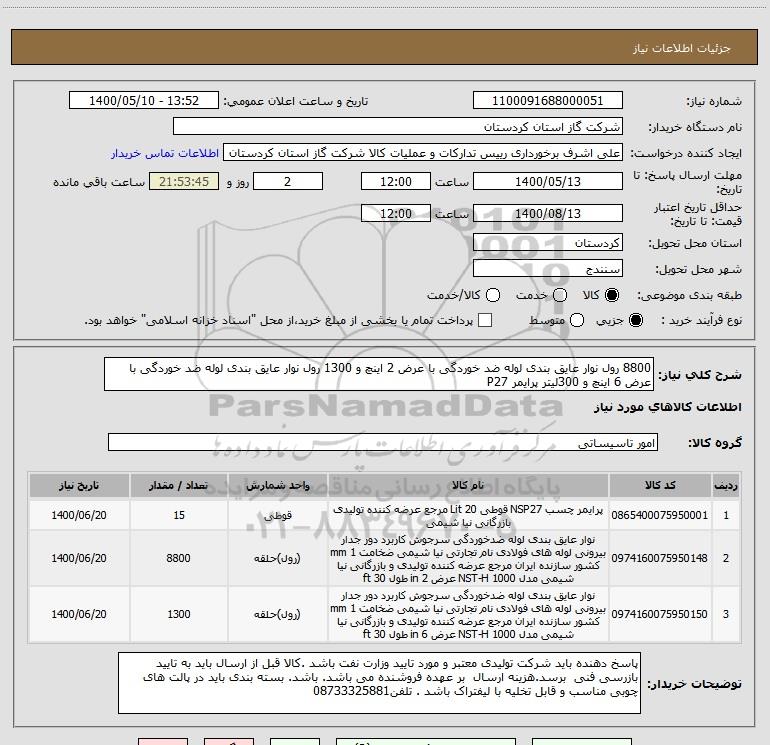Screen dimensions: 770x745
Task: Click quantity 8800 in row 2
Action: [178, 558]
